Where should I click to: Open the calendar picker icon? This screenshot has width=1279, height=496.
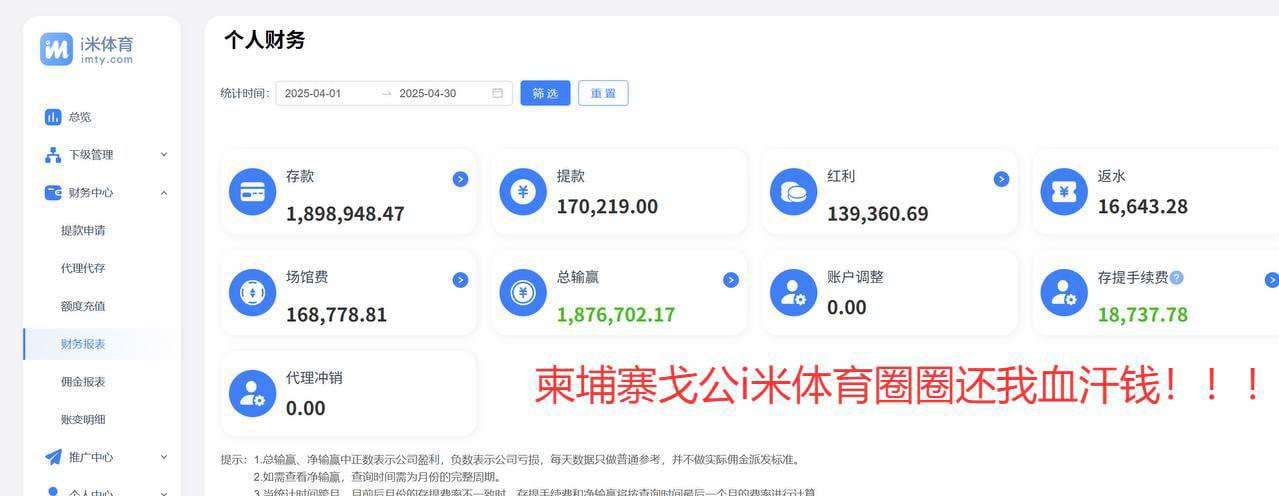pos(497,94)
